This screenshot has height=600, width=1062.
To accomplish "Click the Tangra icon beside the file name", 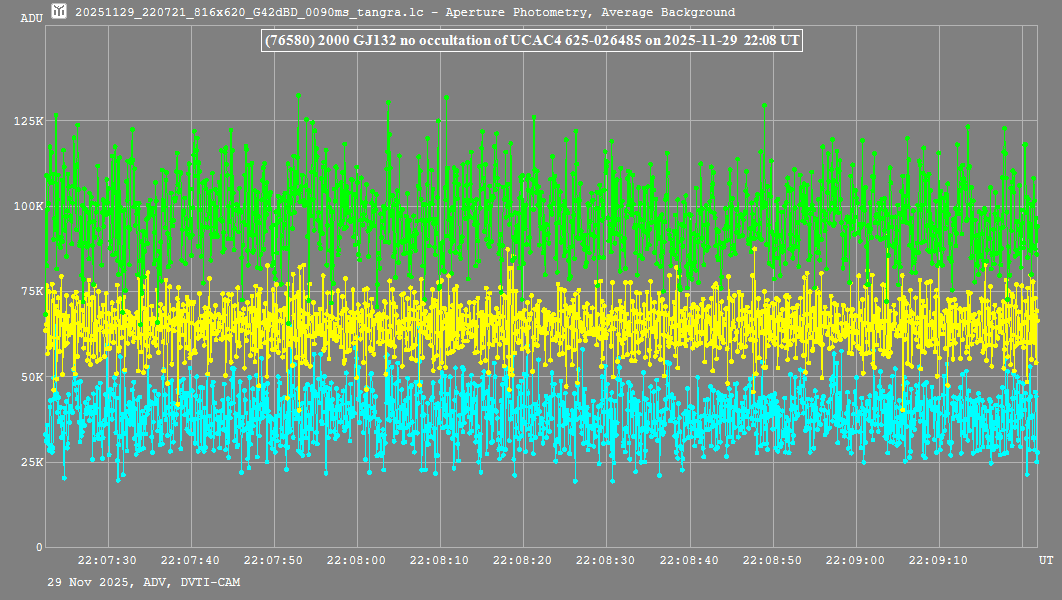I will (x=59, y=12).
